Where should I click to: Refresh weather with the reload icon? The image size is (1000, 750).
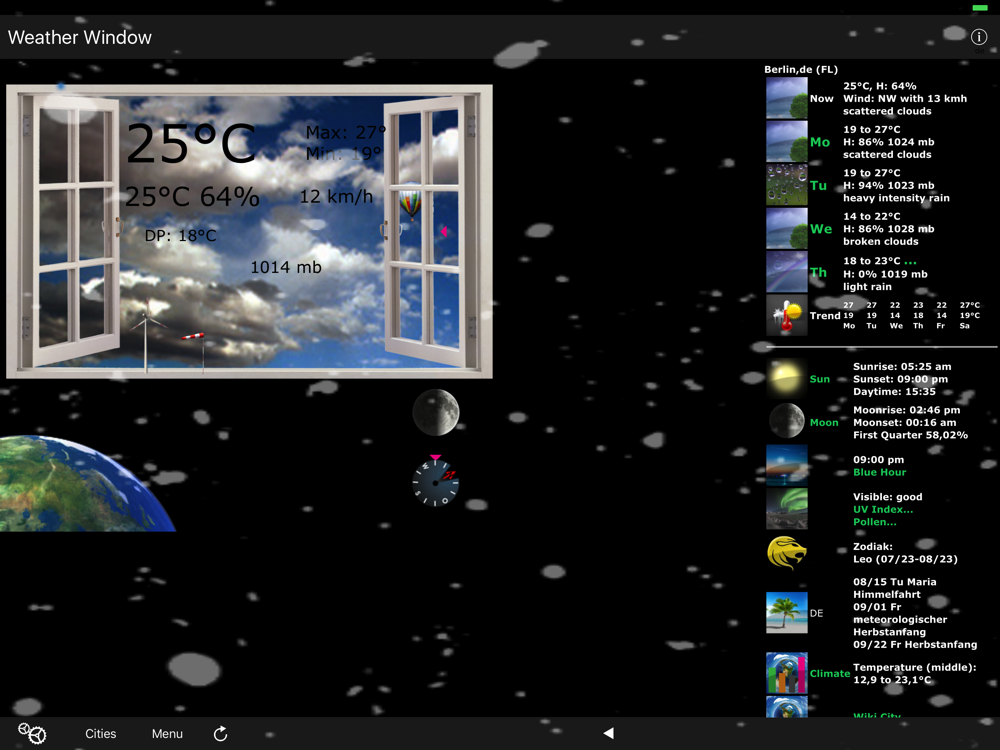point(221,733)
